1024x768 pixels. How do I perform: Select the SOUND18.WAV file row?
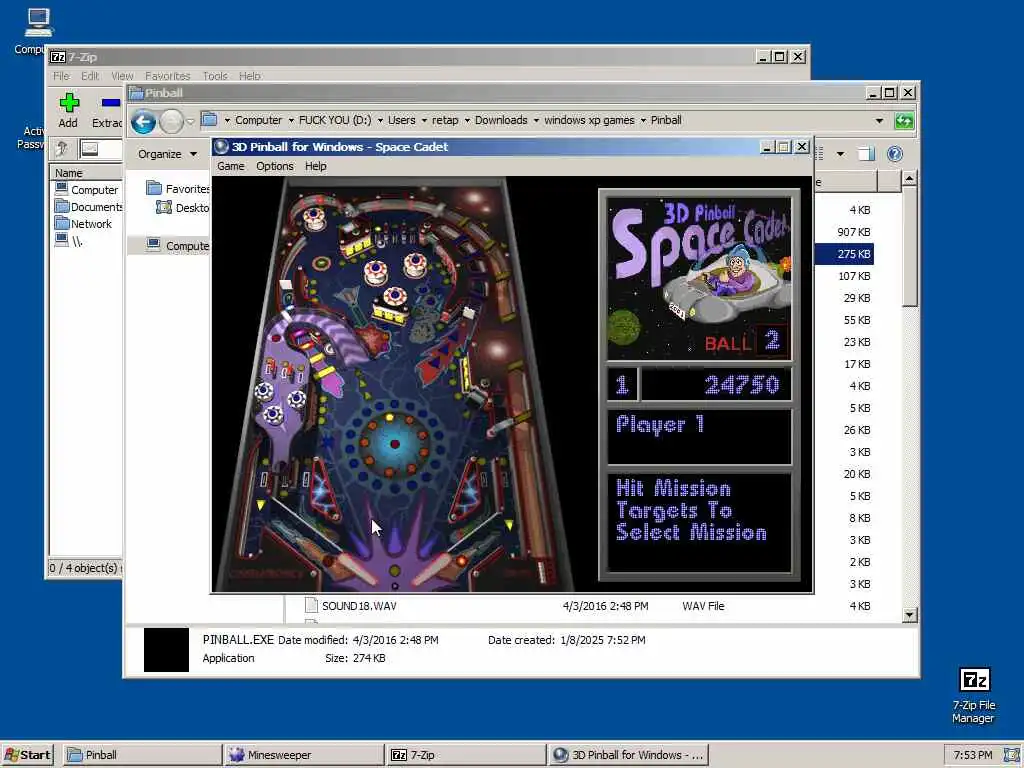[x=588, y=606]
